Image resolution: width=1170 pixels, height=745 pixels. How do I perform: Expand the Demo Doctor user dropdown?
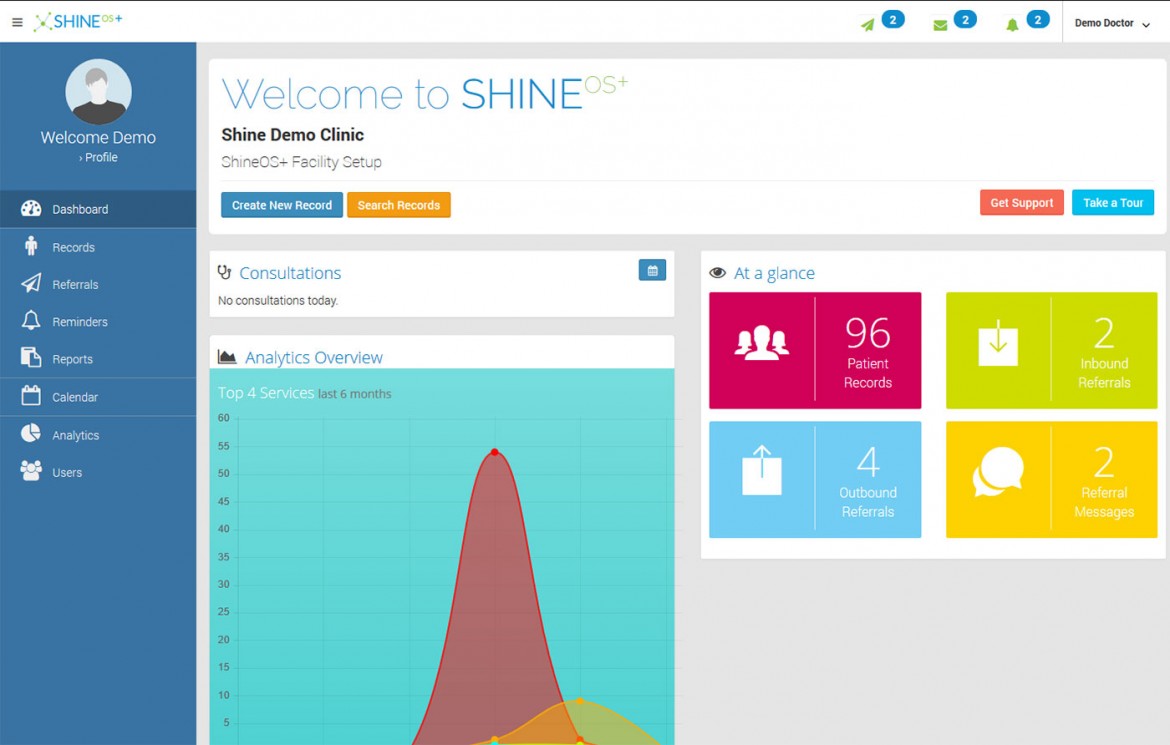1112,23
